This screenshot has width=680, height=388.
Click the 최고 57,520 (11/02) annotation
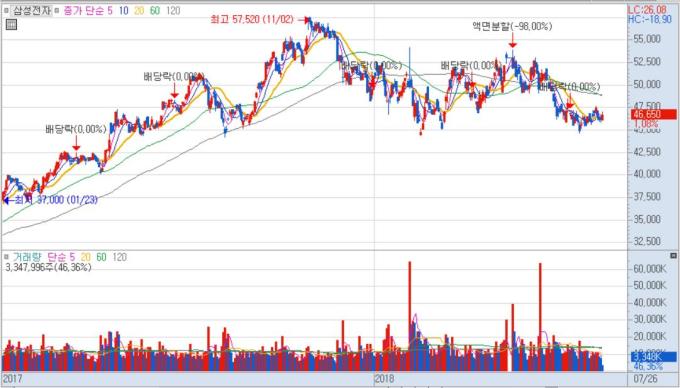(252, 20)
